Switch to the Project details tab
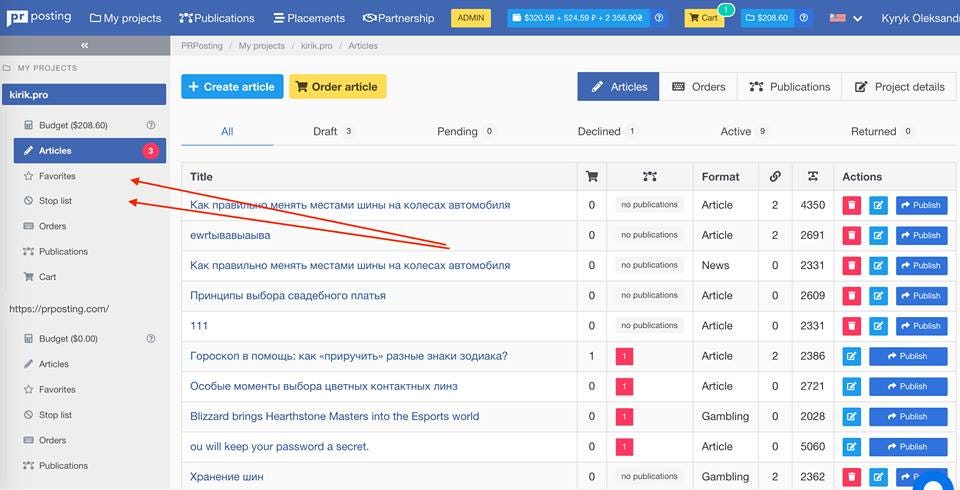The width and height of the screenshot is (960, 490). click(x=899, y=86)
